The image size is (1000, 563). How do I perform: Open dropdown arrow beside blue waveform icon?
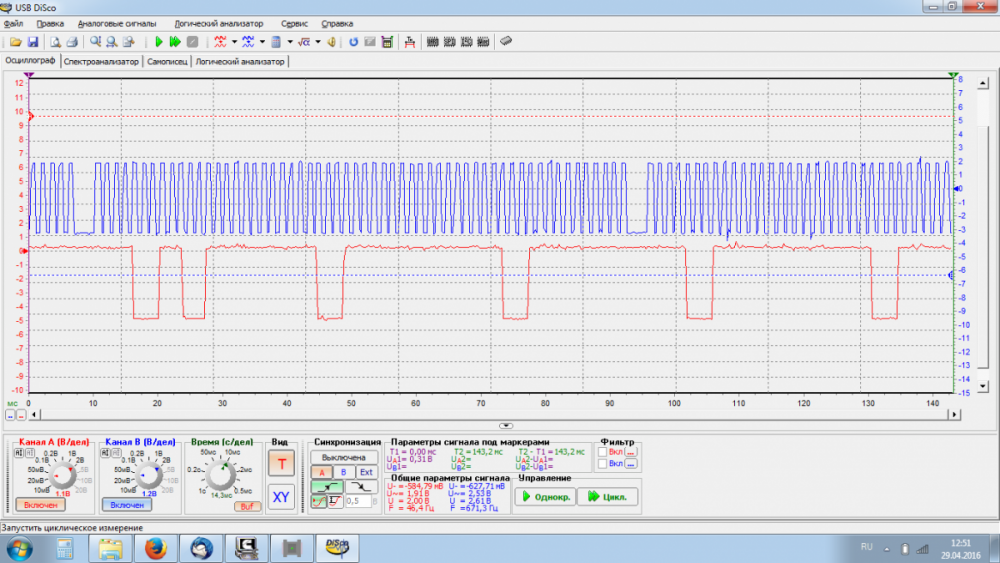coord(261,42)
